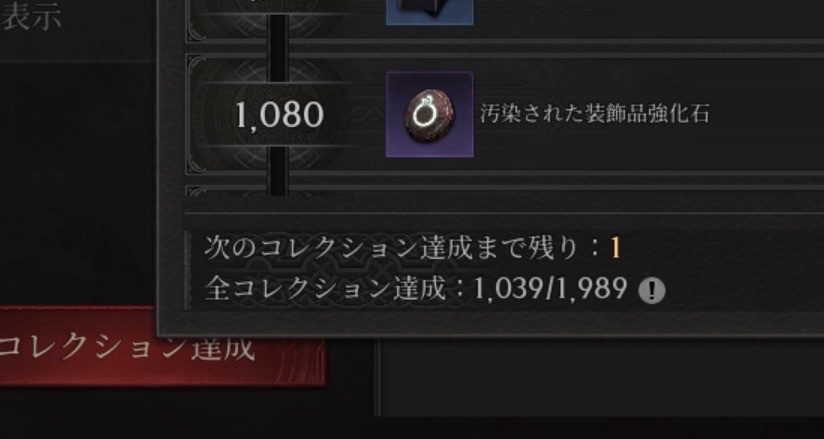Click the horizontal divider above the footer text
The width and height of the screenshot is (824, 439).
point(504,213)
